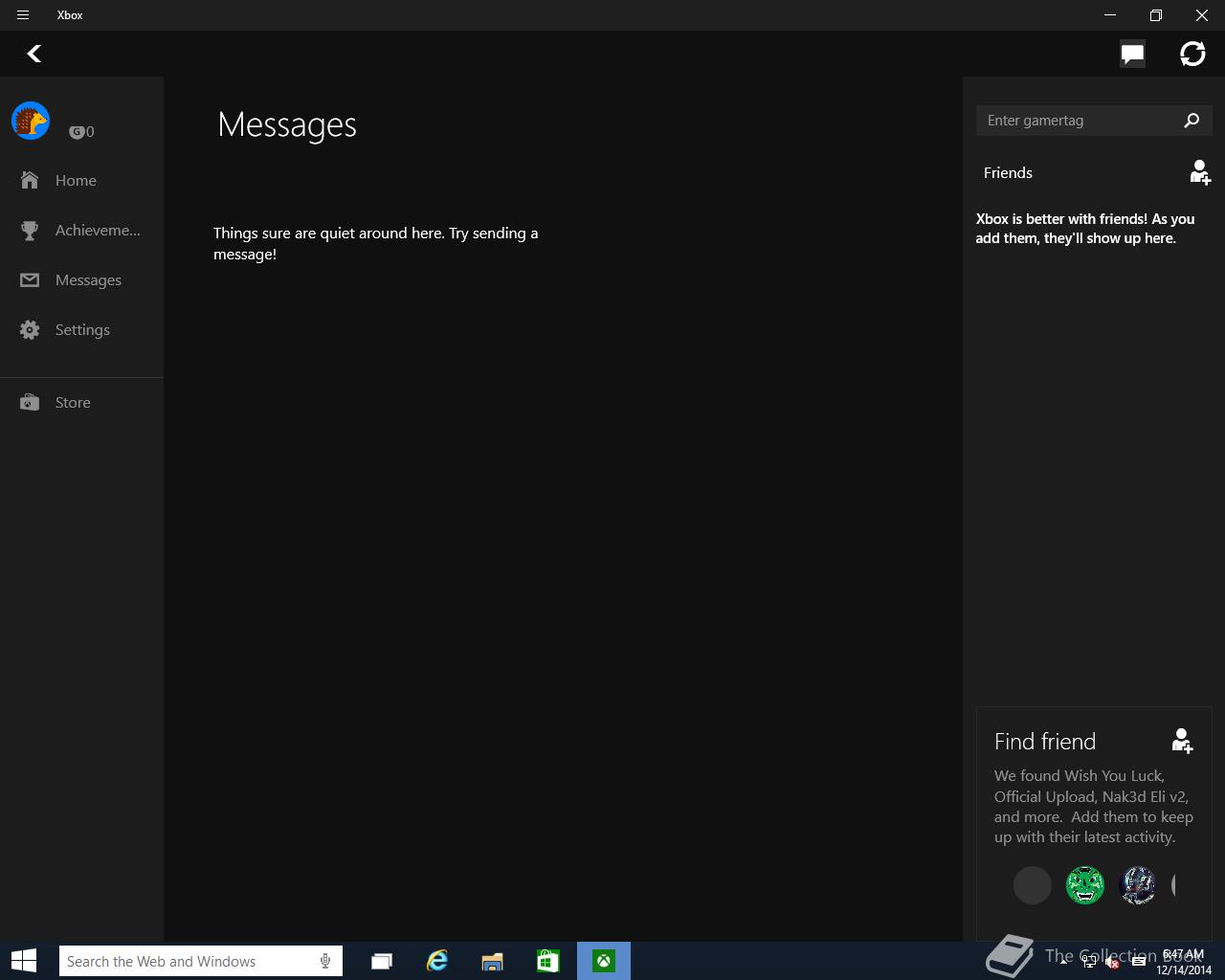Click 'Xbox is better with friends' text

click(x=1085, y=229)
